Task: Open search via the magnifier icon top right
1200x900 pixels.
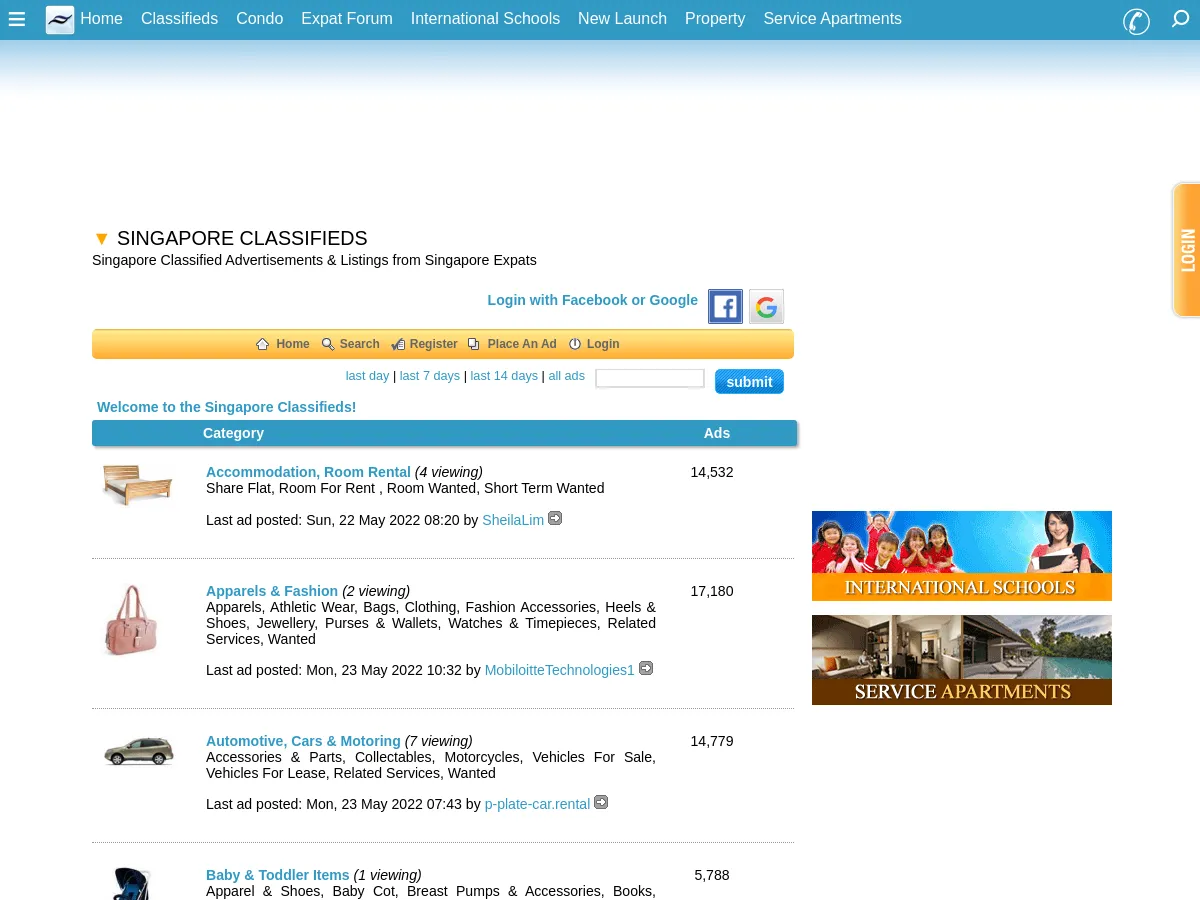Action: [x=1180, y=20]
